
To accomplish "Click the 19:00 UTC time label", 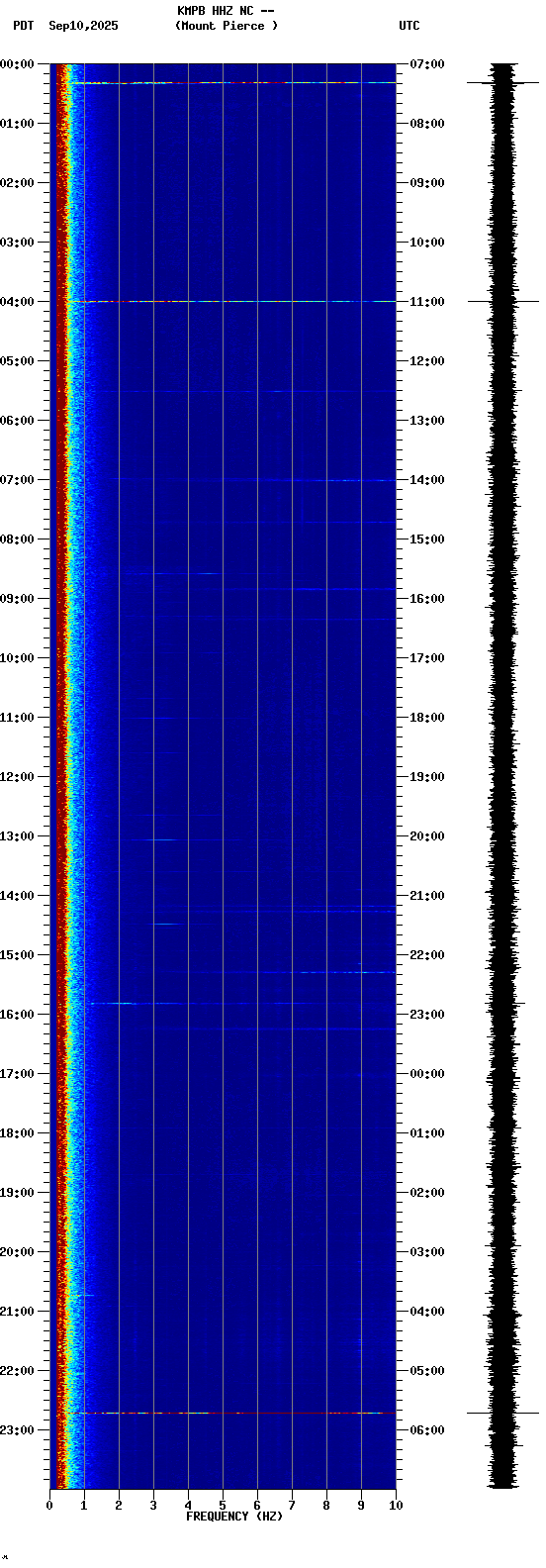I will 426,776.
